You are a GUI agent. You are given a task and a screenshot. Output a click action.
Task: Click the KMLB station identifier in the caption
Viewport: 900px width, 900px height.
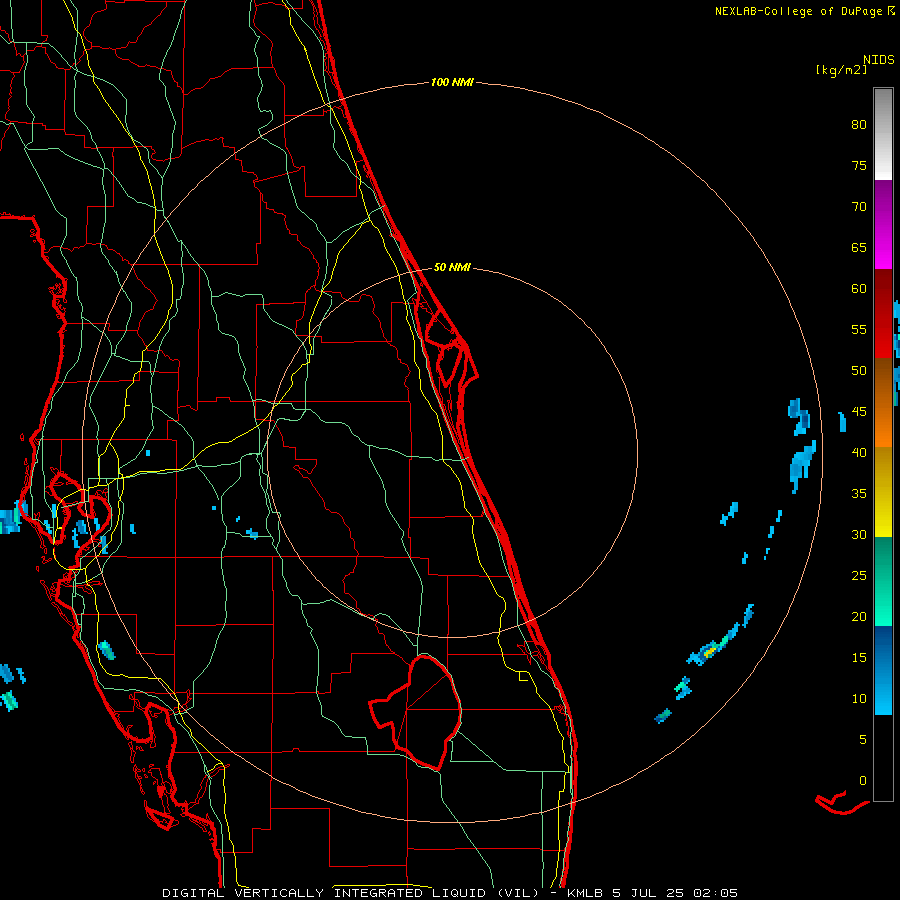(587, 893)
